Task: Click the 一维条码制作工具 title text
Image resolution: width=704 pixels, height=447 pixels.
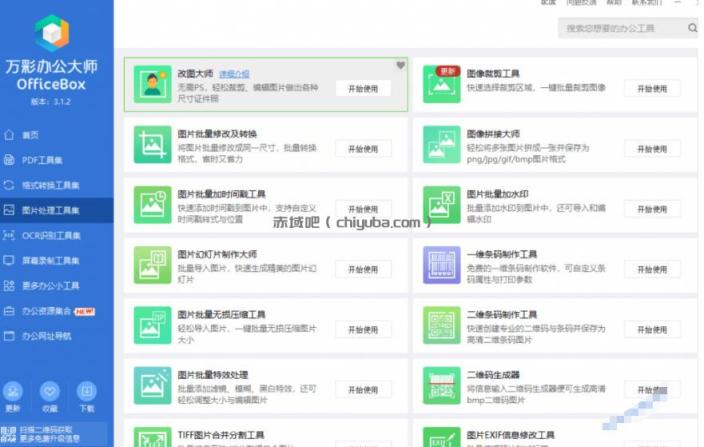Action: [502, 254]
